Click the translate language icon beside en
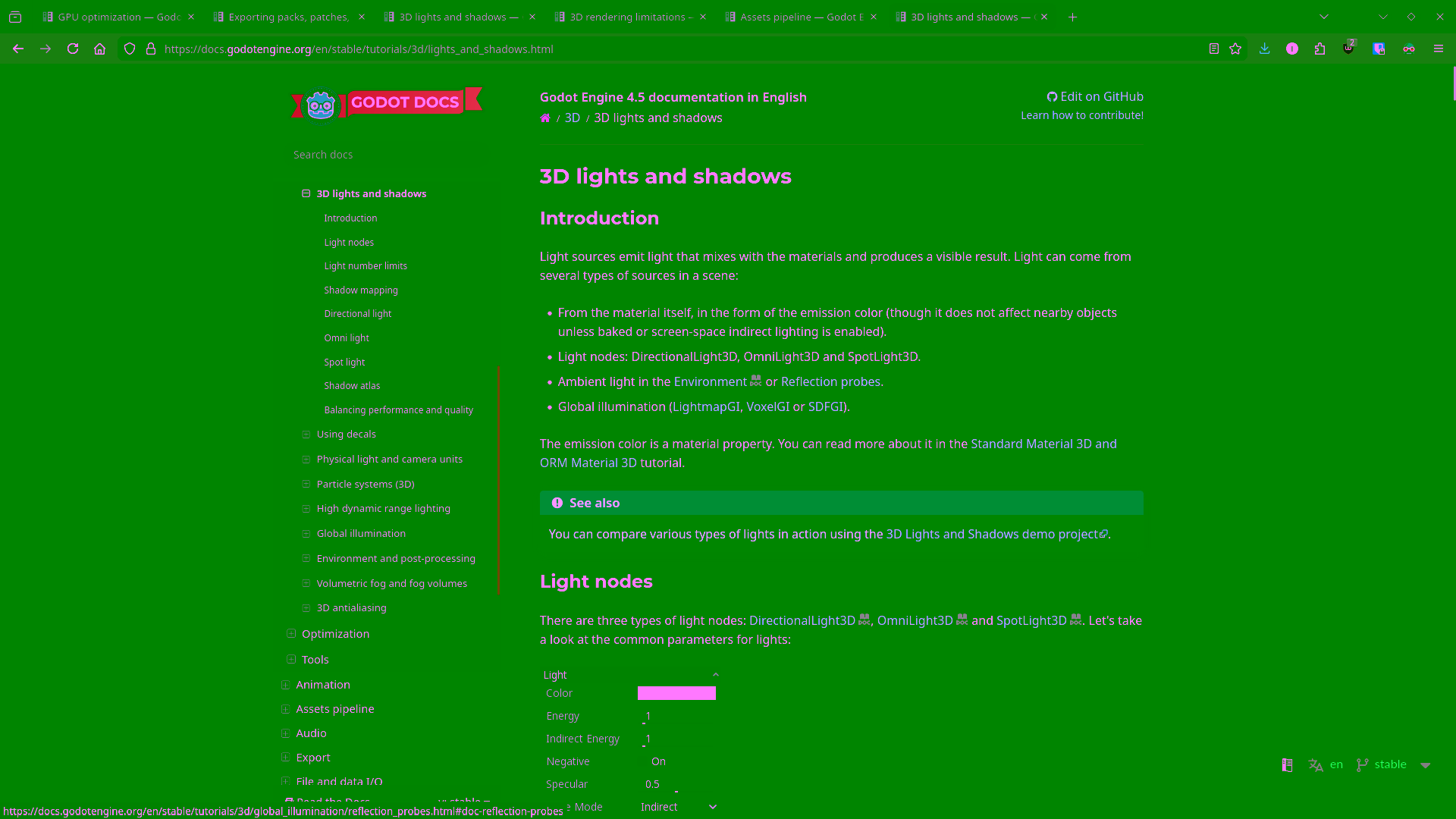 [1316, 764]
